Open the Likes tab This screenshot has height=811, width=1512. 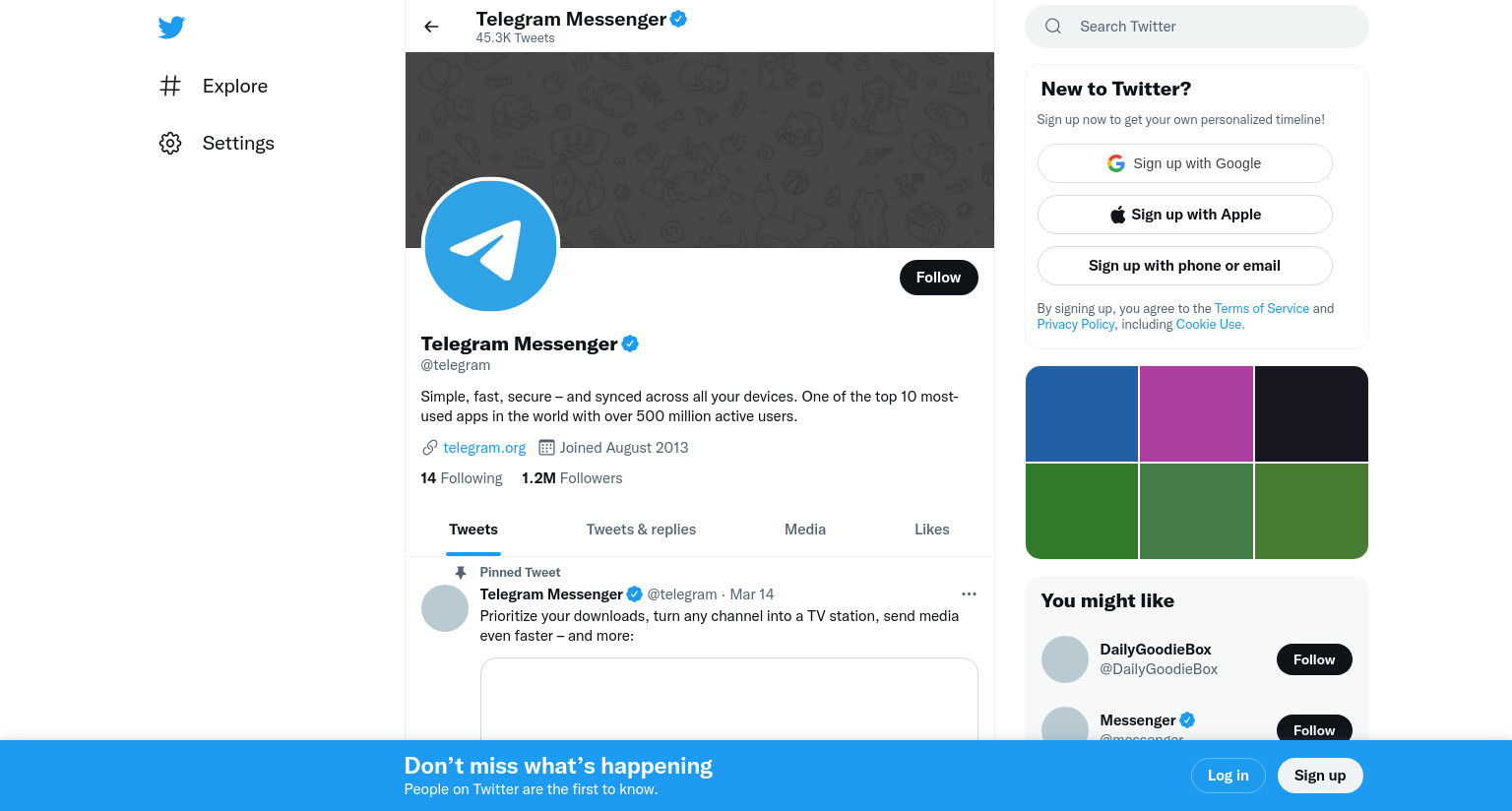point(932,530)
